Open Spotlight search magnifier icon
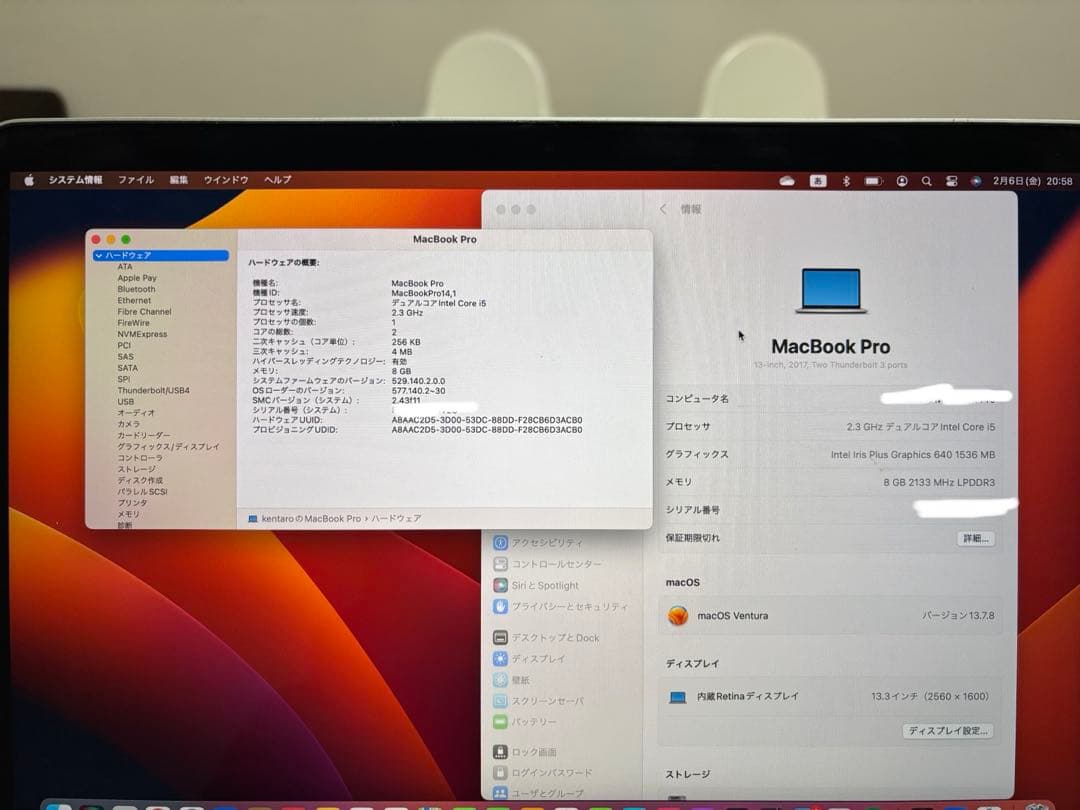Screen dimensions: 1080x810 coord(926,181)
